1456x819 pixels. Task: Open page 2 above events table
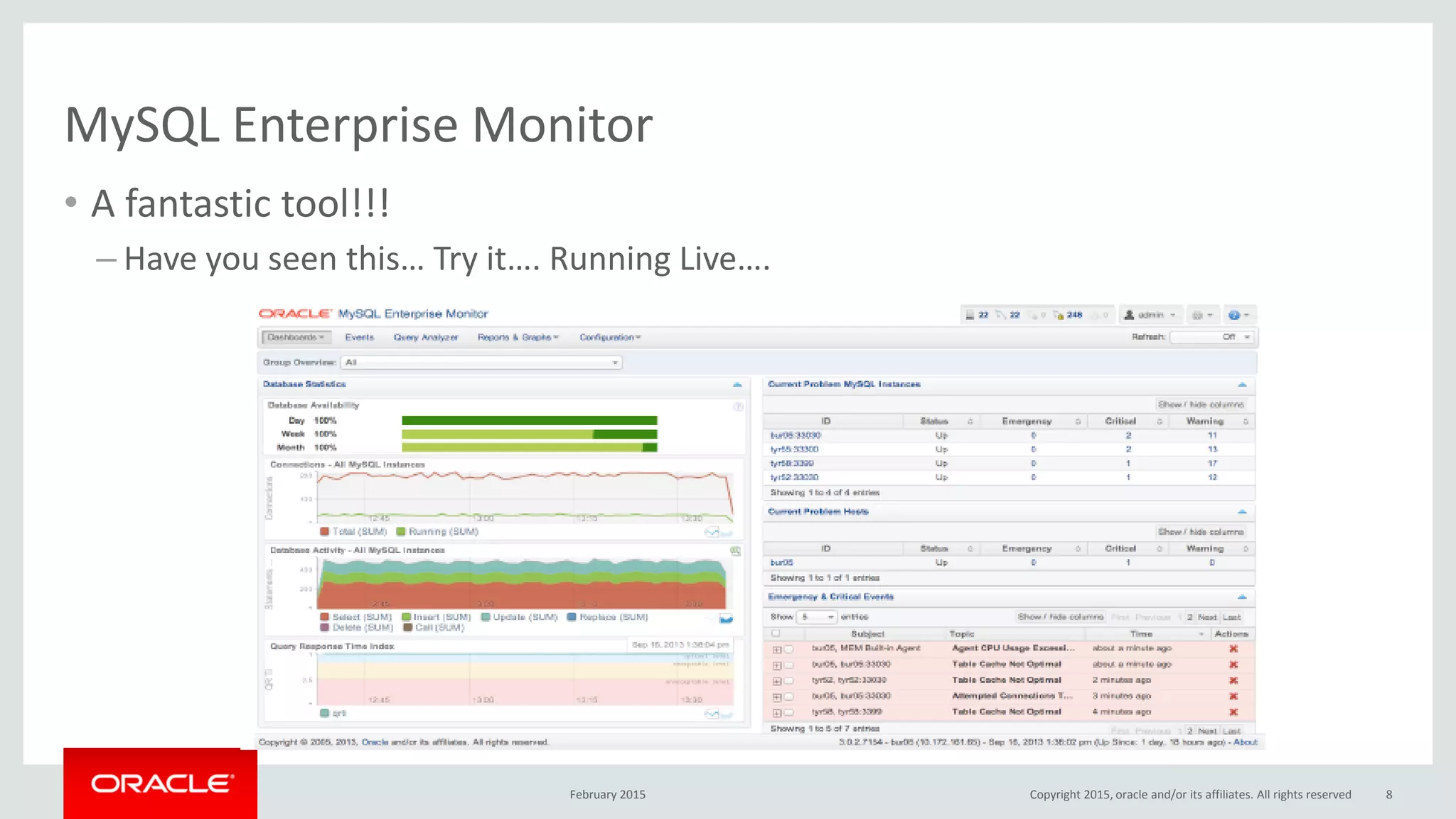pos(1190,617)
